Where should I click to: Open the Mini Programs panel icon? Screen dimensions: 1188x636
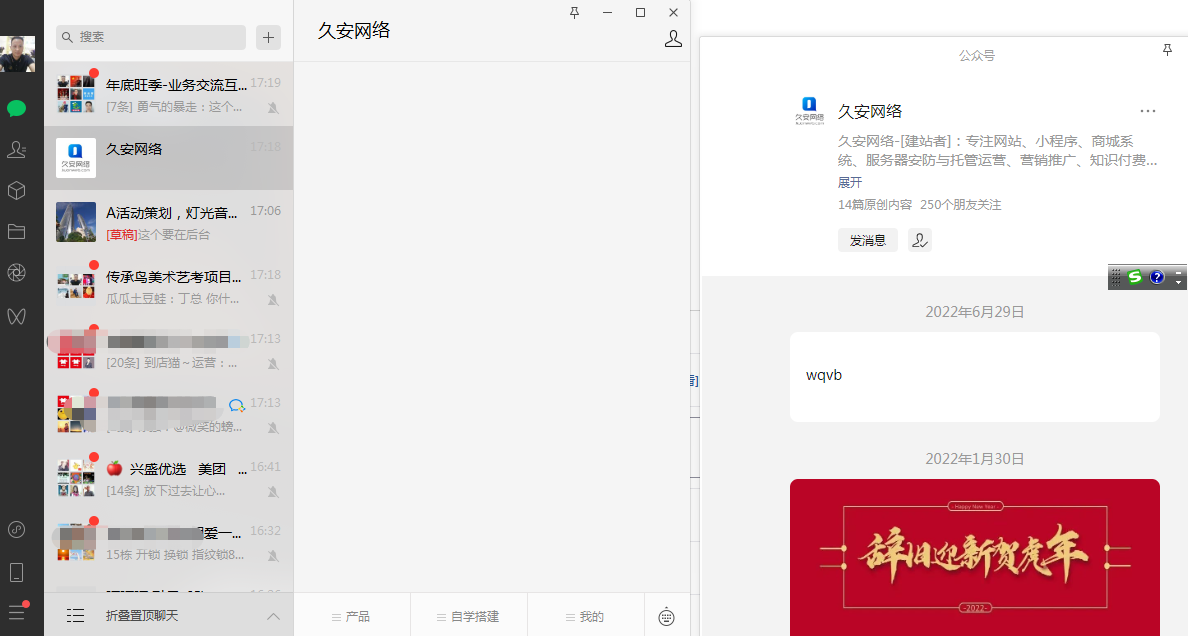pyautogui.click(x=17, y=530)
